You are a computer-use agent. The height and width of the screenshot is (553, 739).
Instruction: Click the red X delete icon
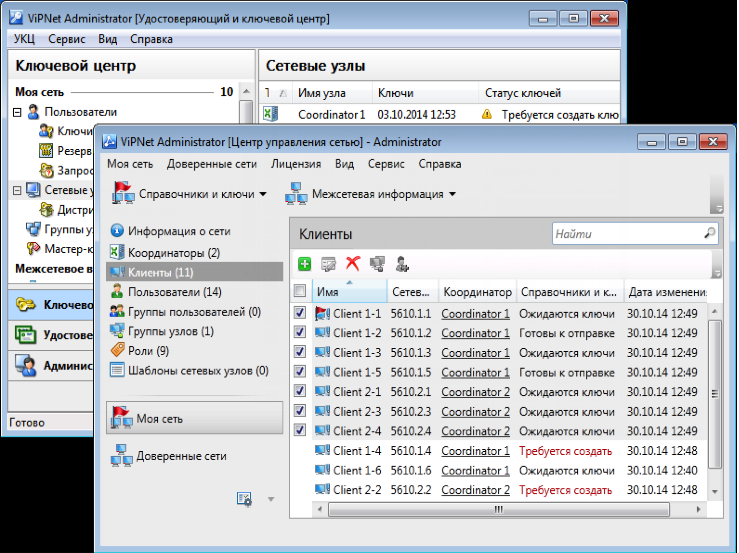pyautogui.click(x=352, y=264)
